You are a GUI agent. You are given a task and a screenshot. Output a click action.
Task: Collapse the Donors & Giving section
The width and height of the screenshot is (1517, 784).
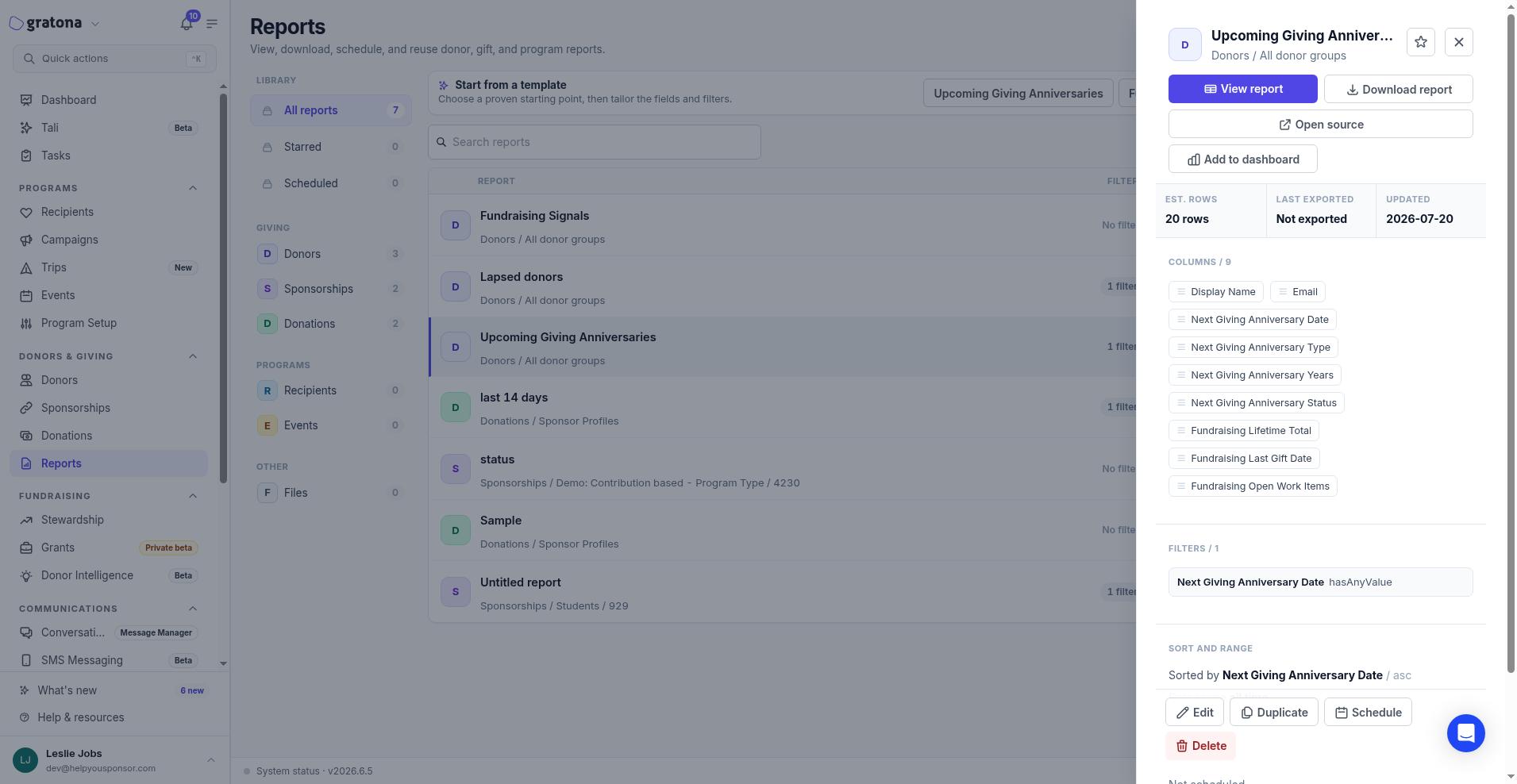193,356
